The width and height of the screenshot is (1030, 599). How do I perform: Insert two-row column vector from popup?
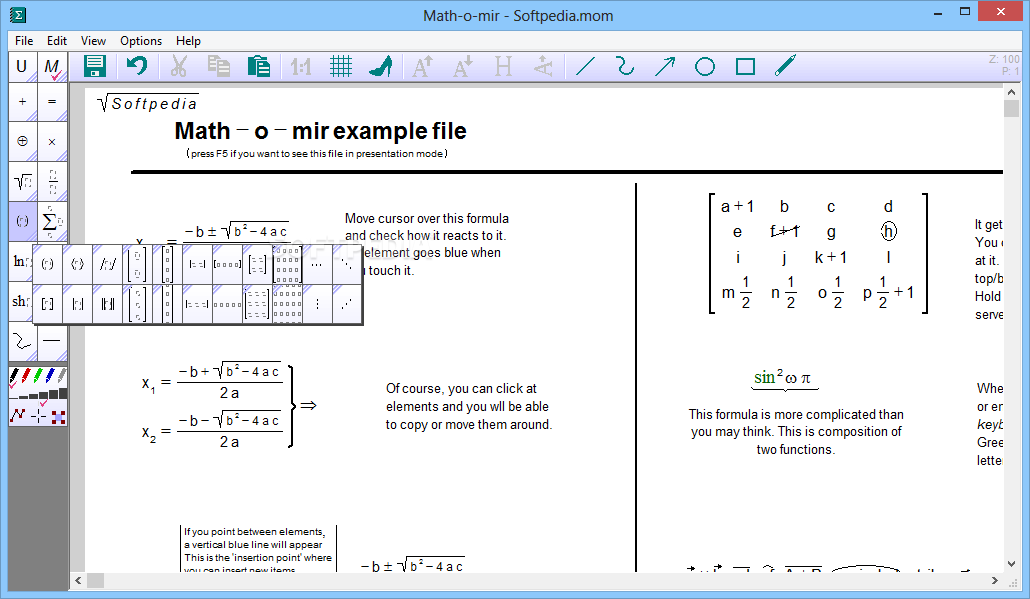tap(137, 265)
